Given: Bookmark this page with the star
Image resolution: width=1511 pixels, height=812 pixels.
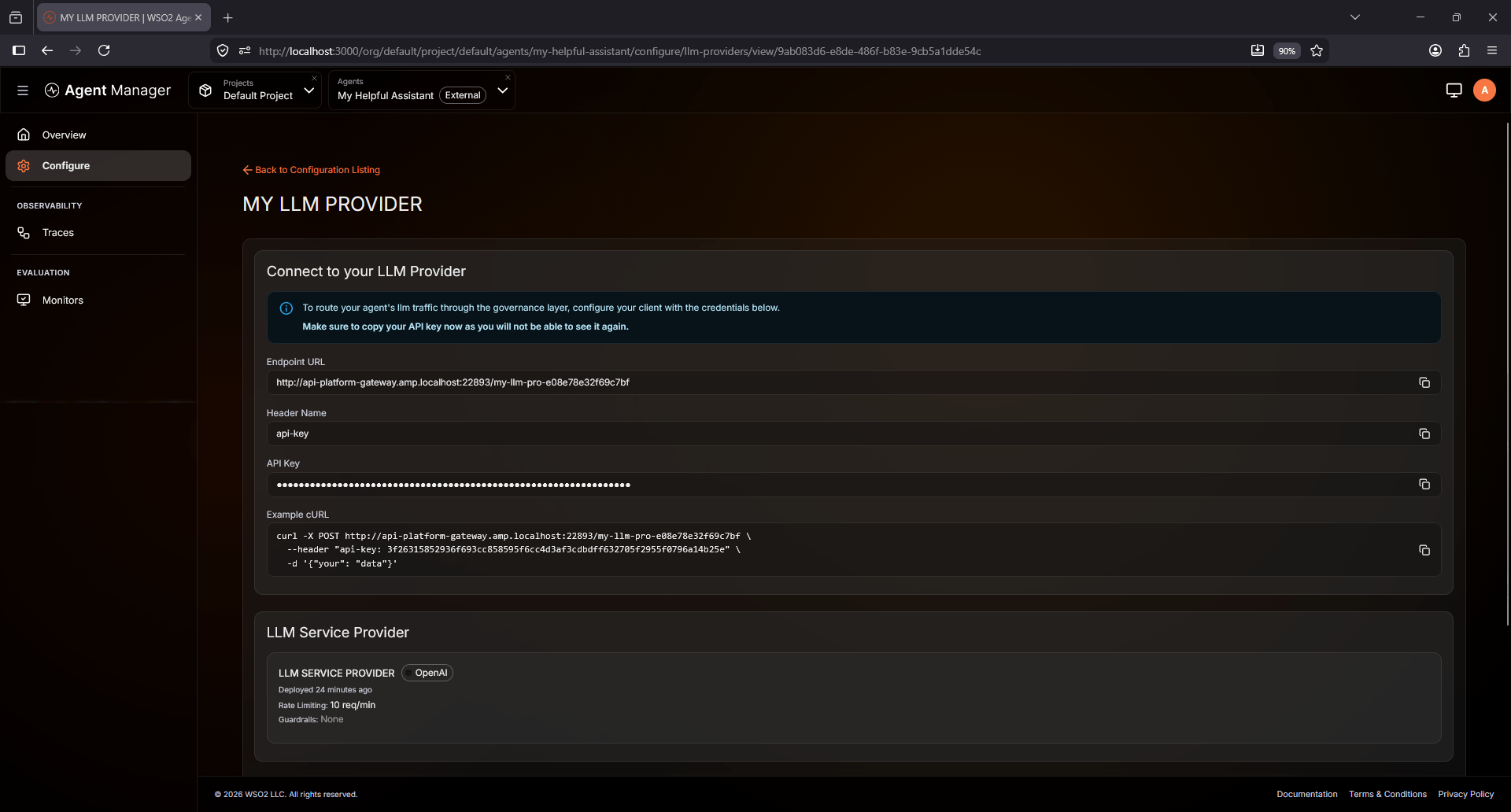Looking at the screenshot, I should 1317,50.
